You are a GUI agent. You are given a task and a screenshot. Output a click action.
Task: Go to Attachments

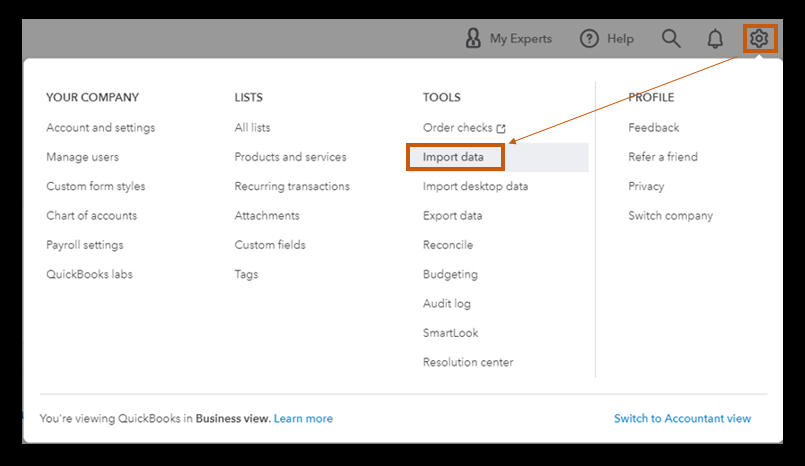coord(266,215)
